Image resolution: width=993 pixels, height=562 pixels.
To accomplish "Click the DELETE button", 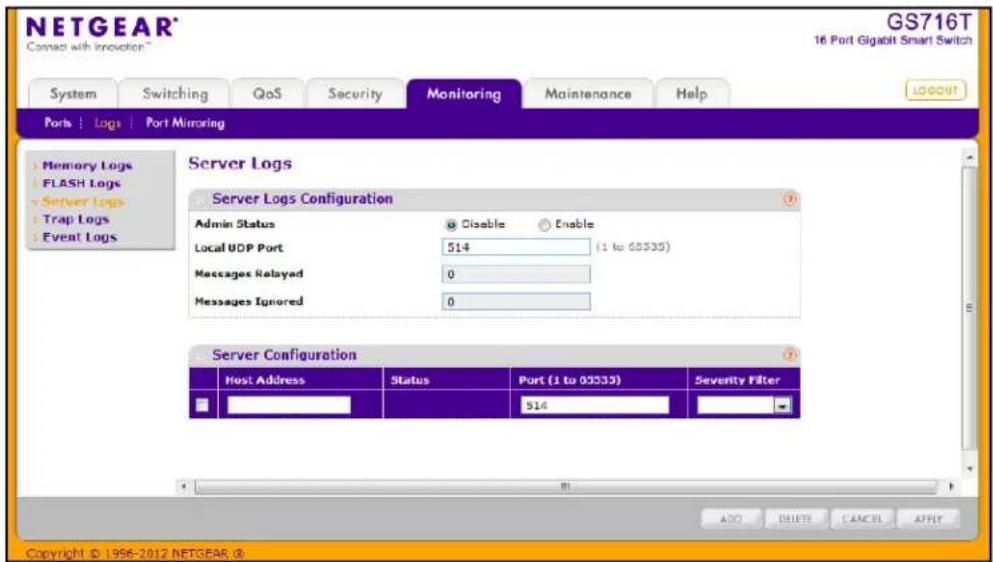I will tap(795, 519).
